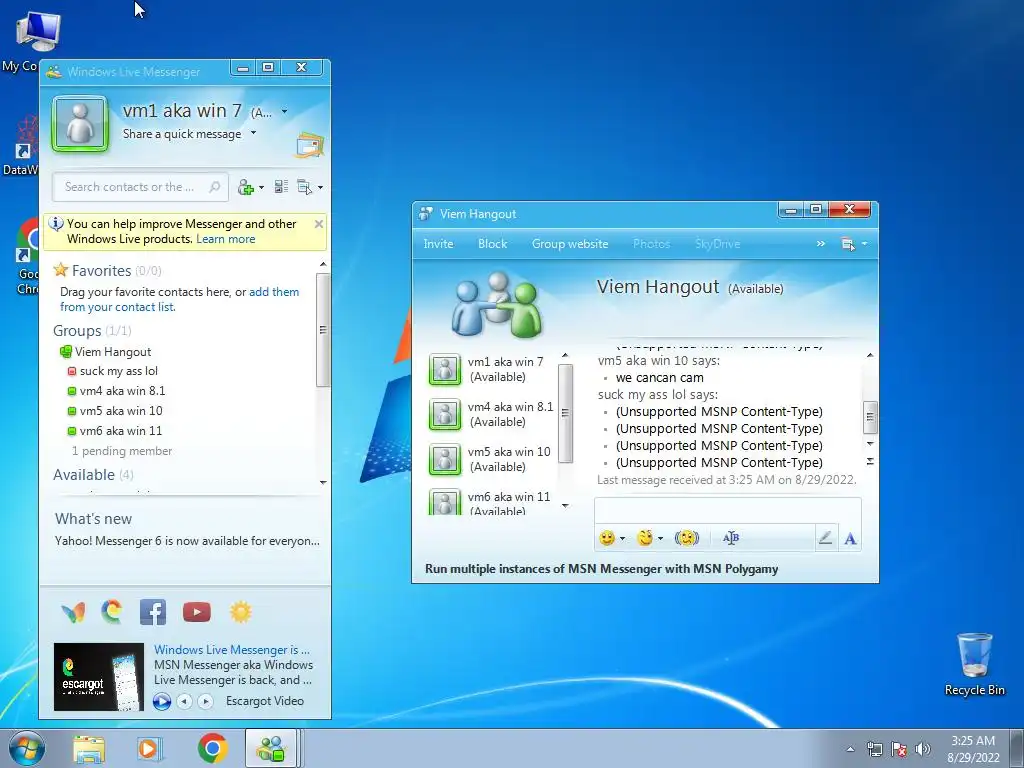Viewport: 1024px width, 768px height.
Task: Send a nudge with the nudge icon
Action: (x=687, y=537)
